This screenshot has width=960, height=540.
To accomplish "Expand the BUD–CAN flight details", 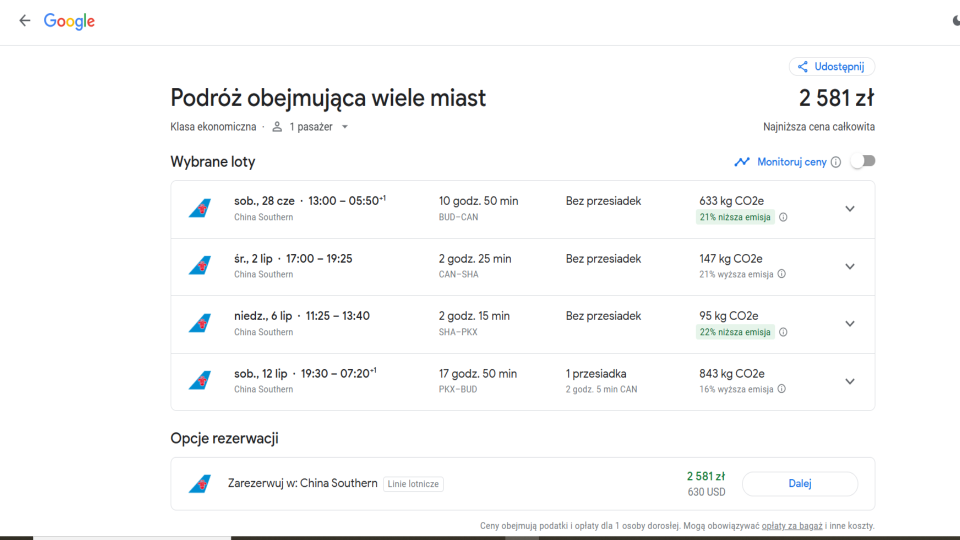I will click(850, 209).
